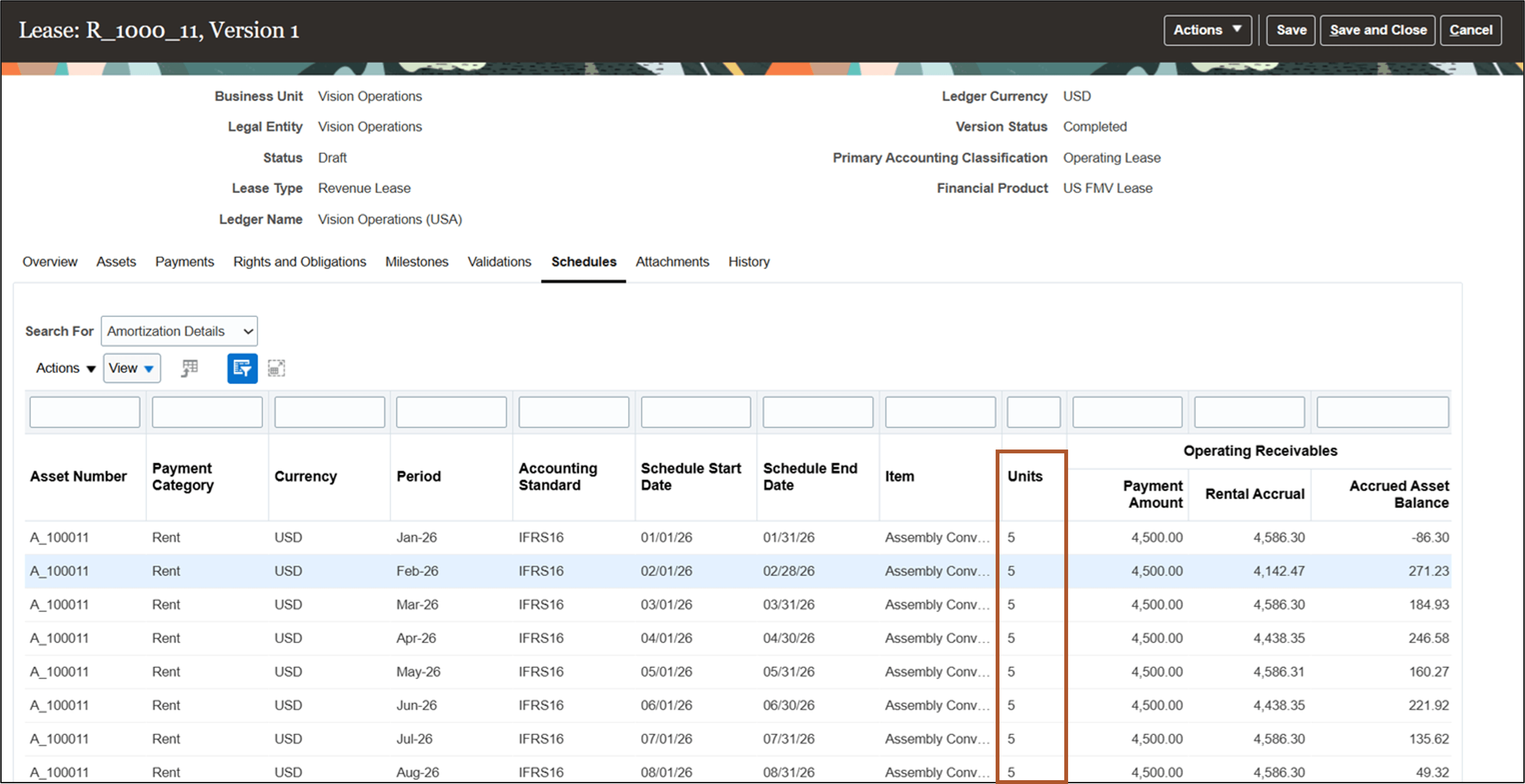The image size is (1525, 784).
Task: Click the Operating Receivables group header
Action: point(1260,451)
